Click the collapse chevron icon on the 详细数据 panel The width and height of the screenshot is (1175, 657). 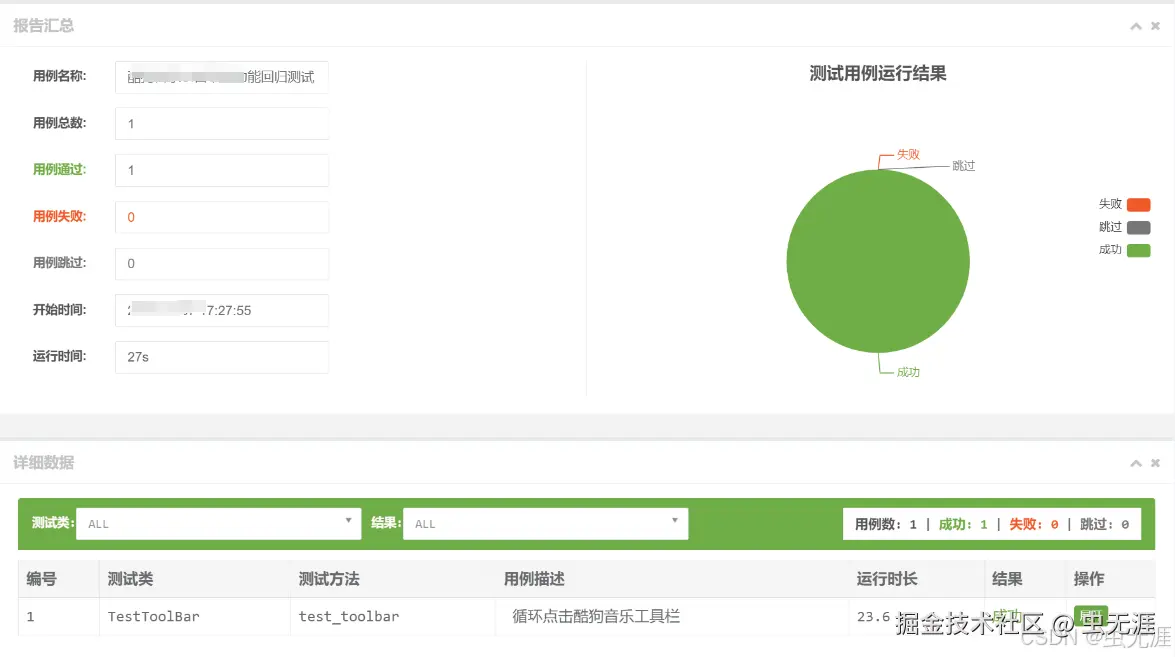pyautogui.click(x=1136, y=462)
